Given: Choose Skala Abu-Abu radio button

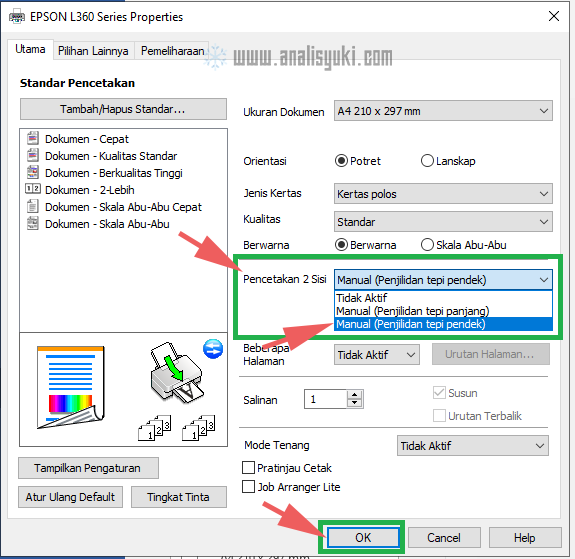Looking at the screenshot, I should (427, 245).
